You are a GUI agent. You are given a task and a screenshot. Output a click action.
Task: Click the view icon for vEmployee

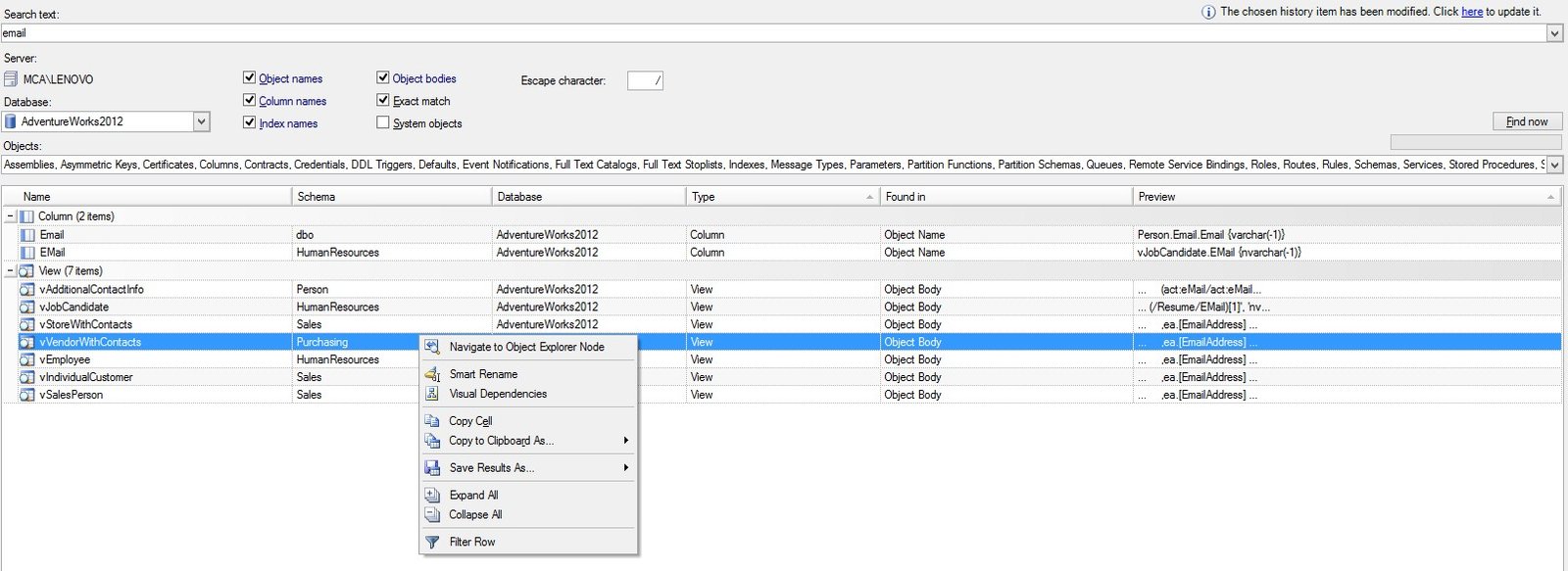(x=27, y=360)
